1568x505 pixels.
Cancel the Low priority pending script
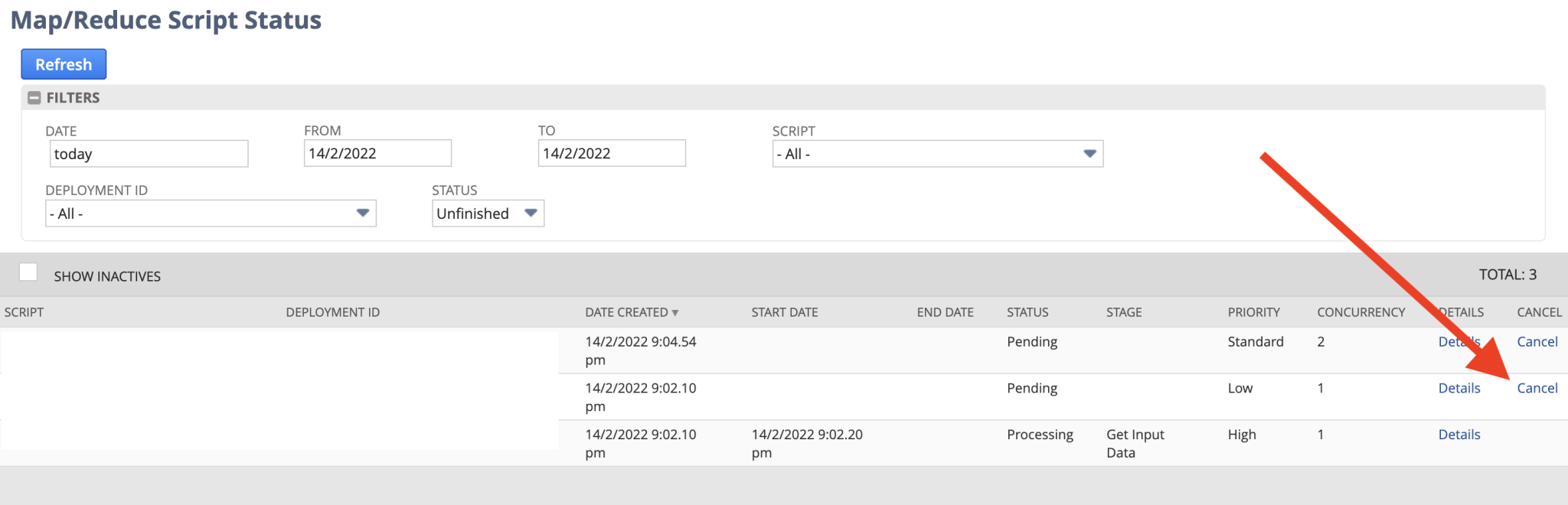pyautogui.click(x=1537, y=388)
